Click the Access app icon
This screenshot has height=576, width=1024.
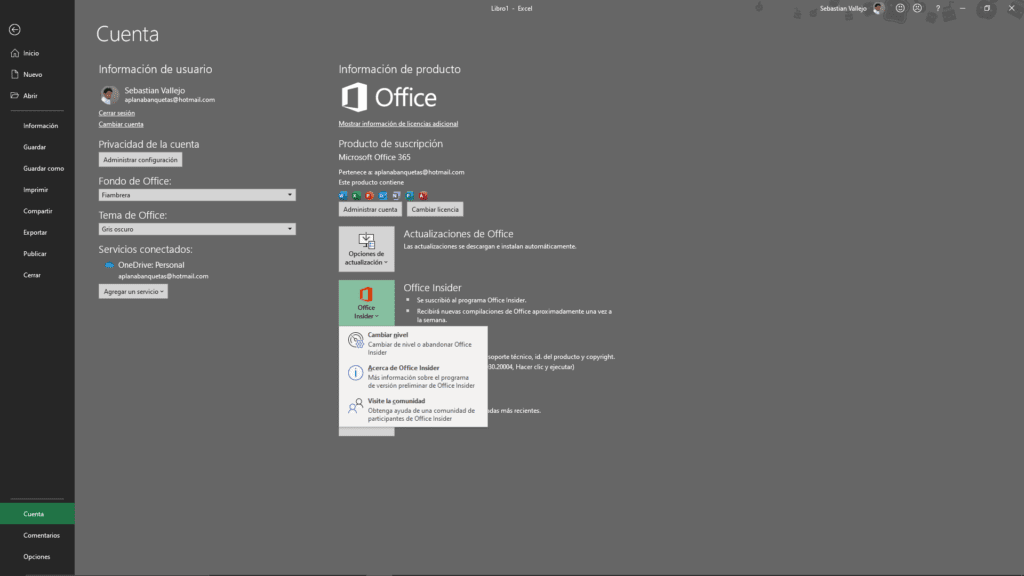coord(423,195)
